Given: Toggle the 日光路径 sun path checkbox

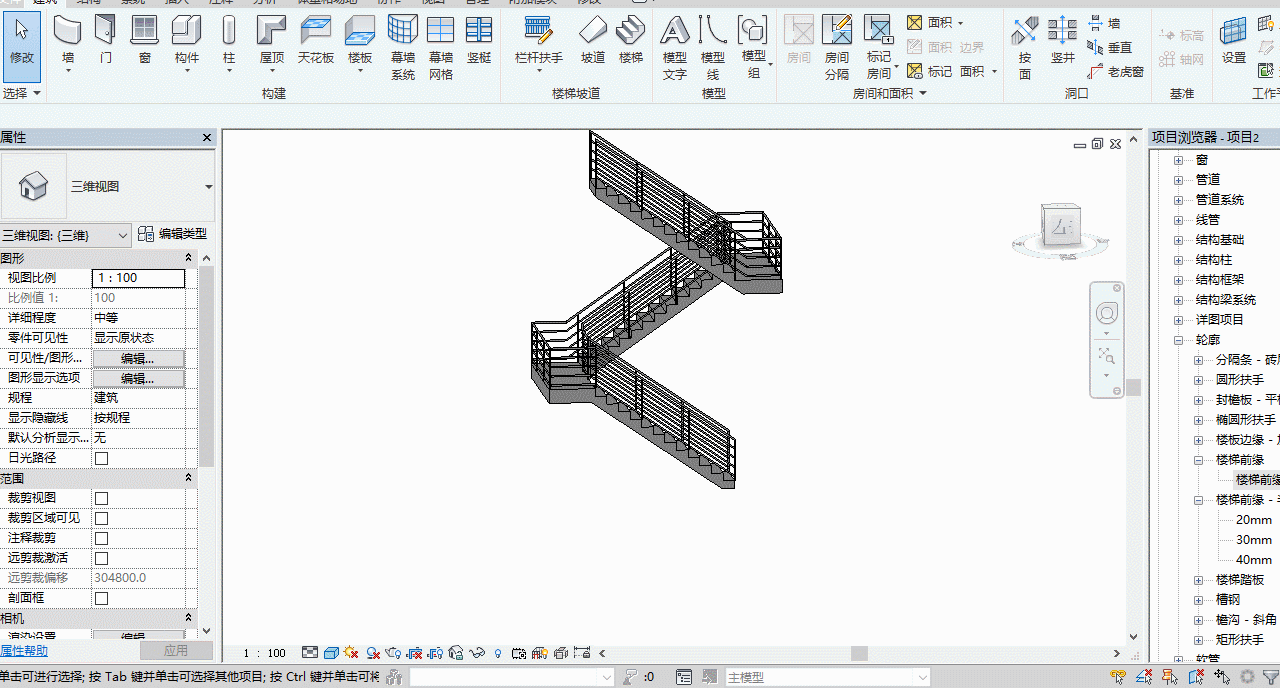Looking at the screenshot, I should tap(101, 458).
